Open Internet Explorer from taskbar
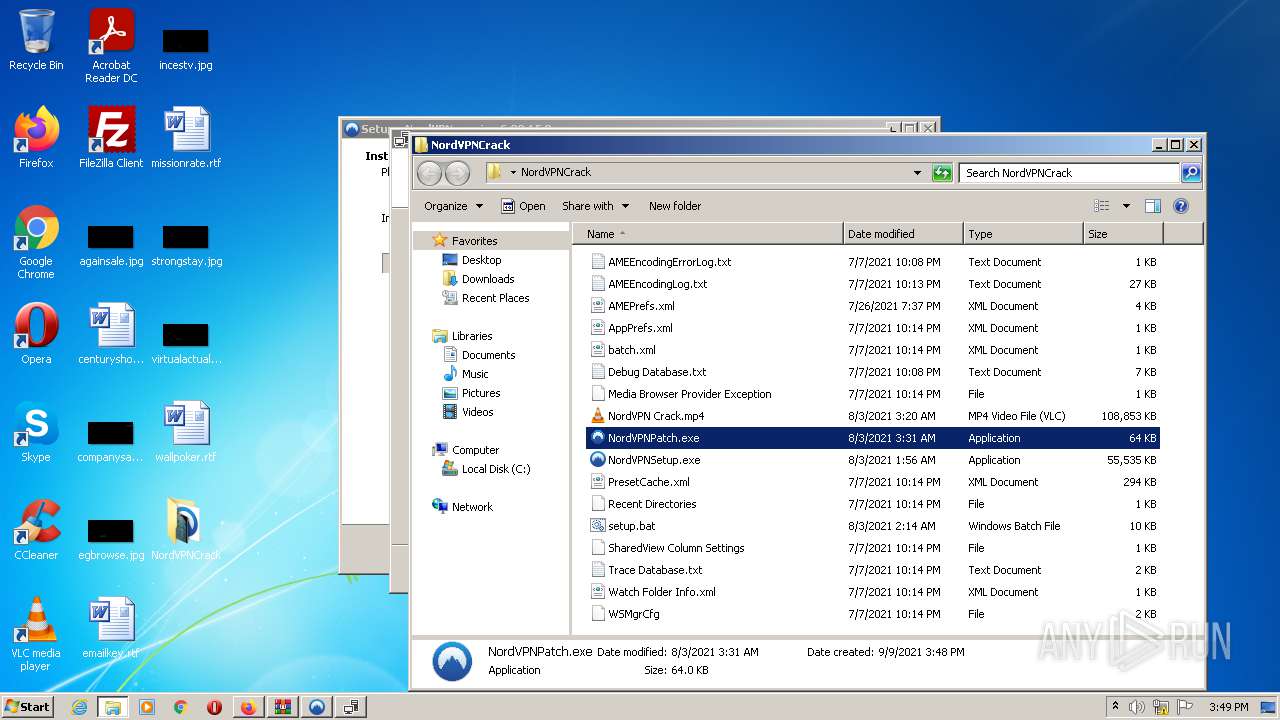Image resolution: width=1280 pixels, height=720 pixels. [x=79, y=707]
